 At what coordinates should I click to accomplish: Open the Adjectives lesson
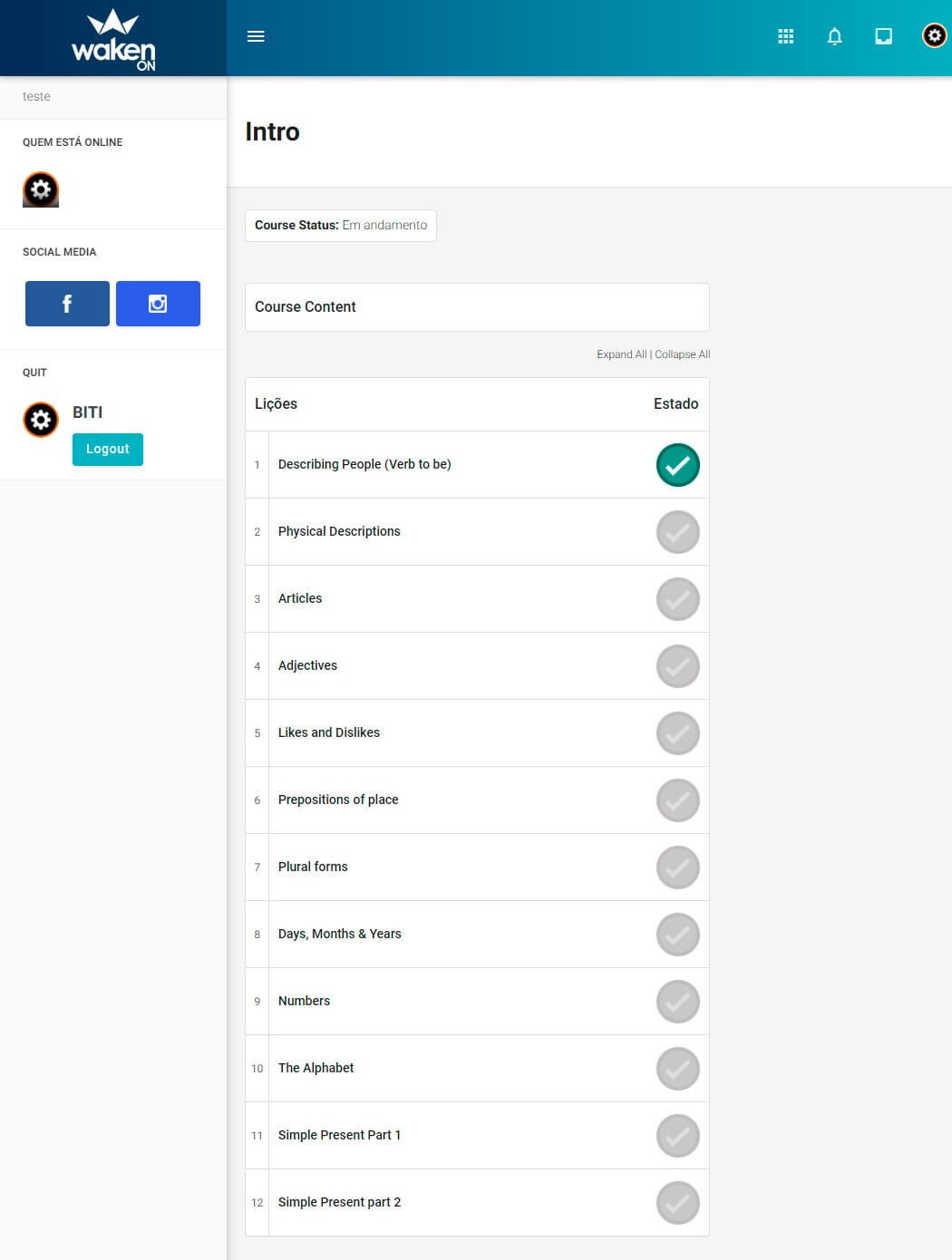307,665
